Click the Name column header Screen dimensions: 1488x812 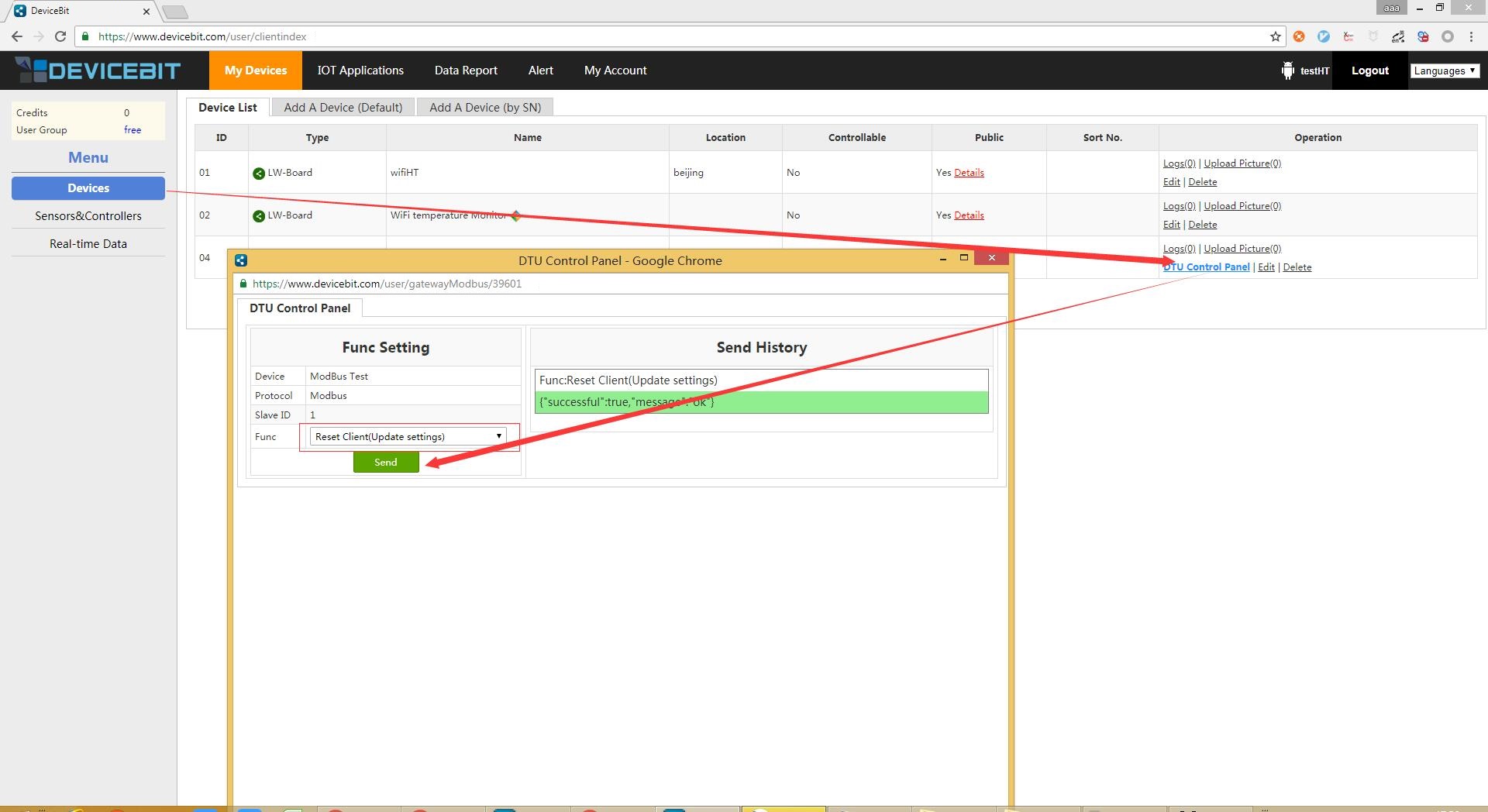coord(527,138)
